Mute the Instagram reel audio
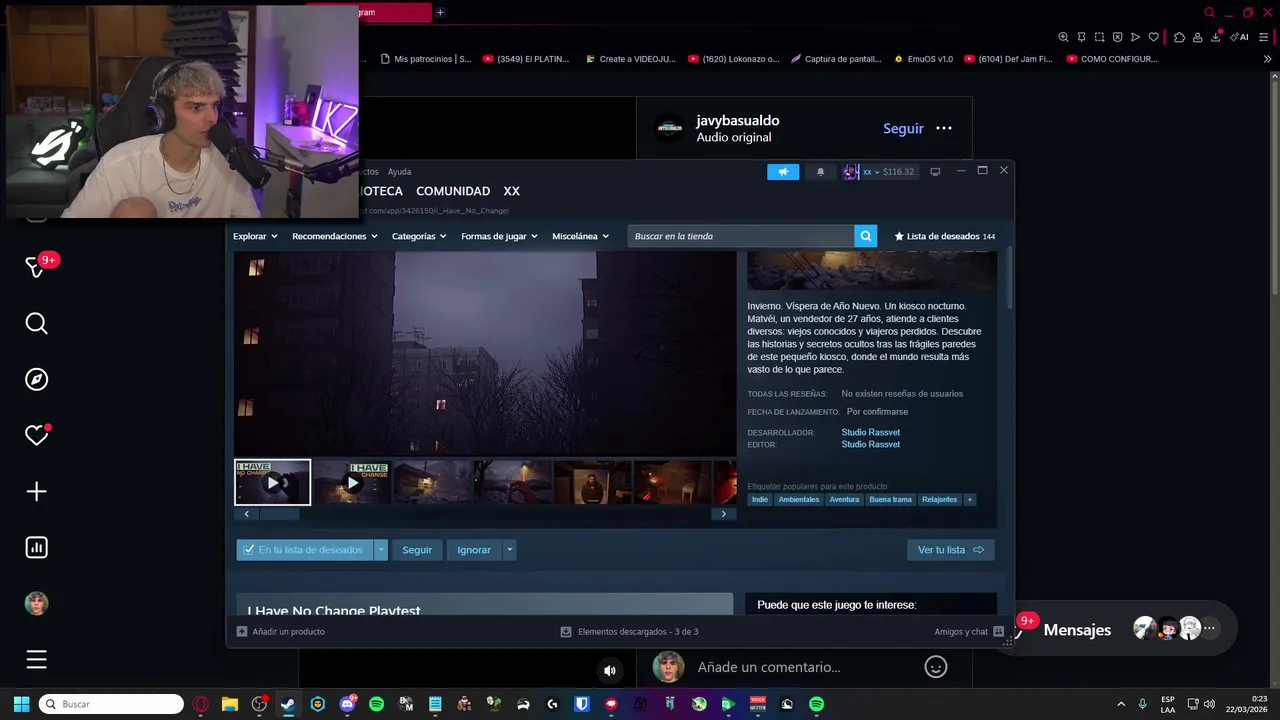The height and width of the screenshot is (720, 1280). click(x=610, y=670)
